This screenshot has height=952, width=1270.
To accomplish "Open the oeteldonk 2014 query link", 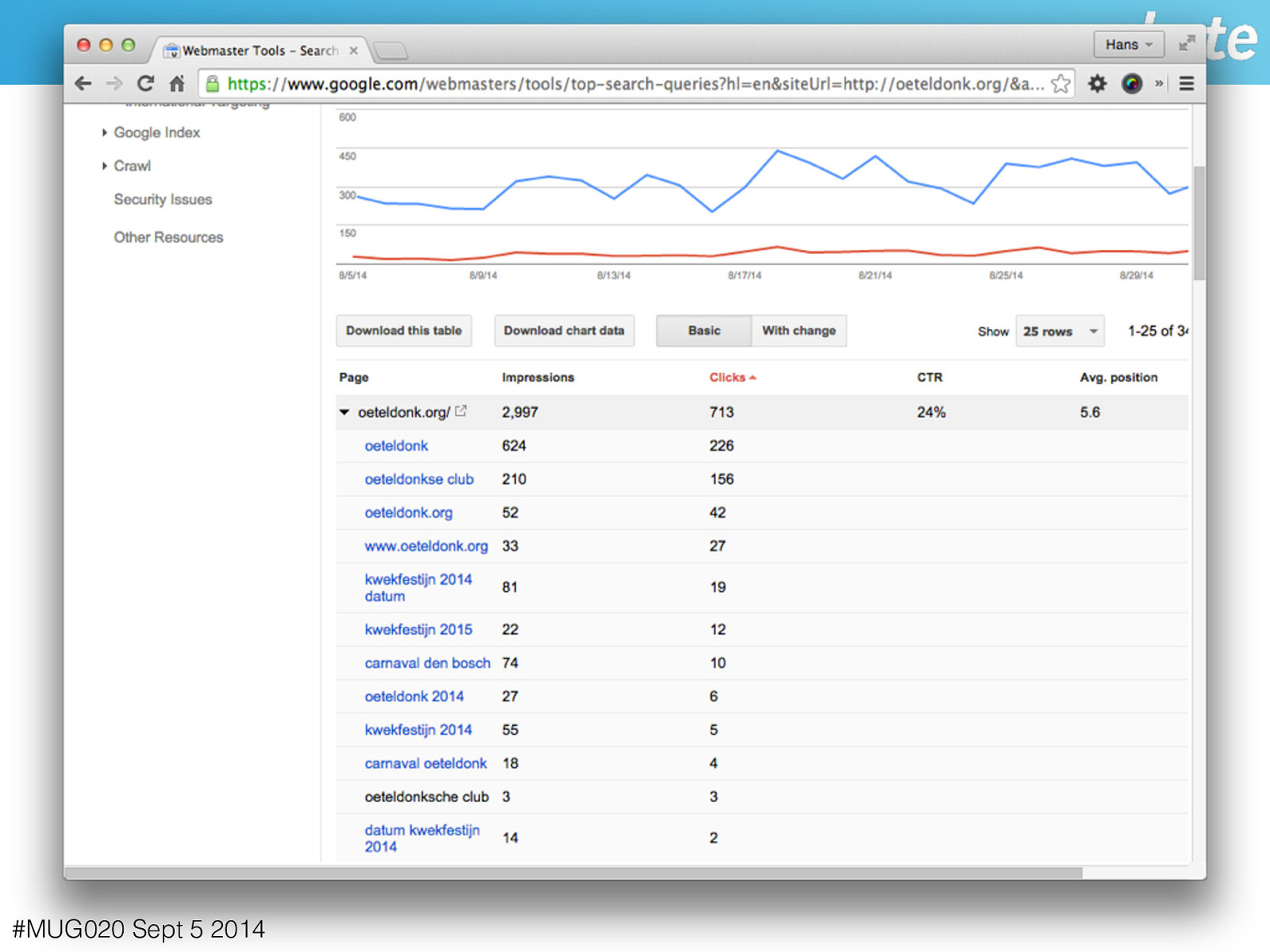I will [414, 696].
